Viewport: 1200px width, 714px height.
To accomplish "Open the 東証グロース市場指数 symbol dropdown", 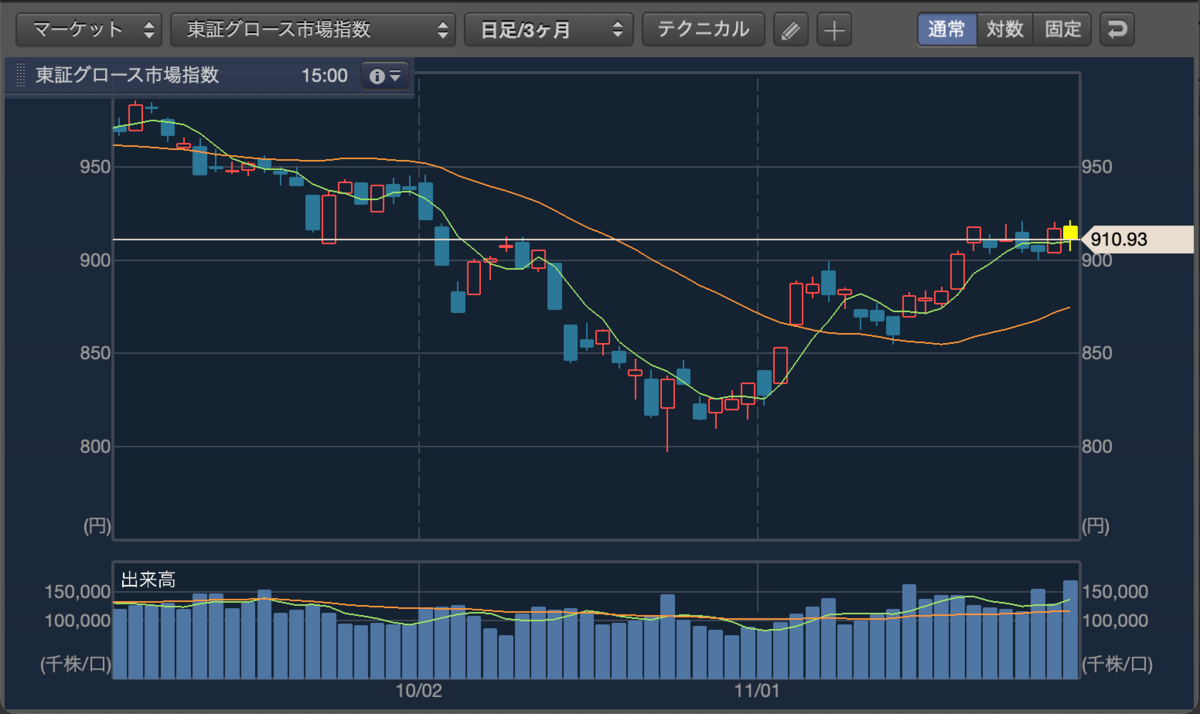I will [313, 29].
